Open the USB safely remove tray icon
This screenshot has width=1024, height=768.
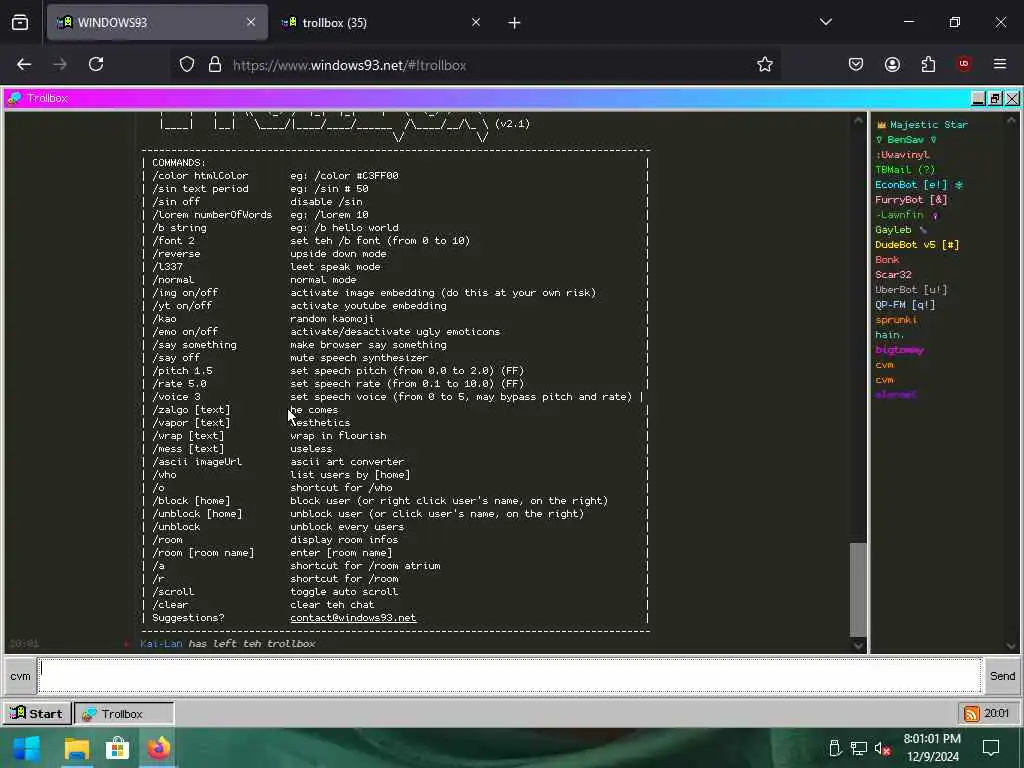tap(835, 748)
